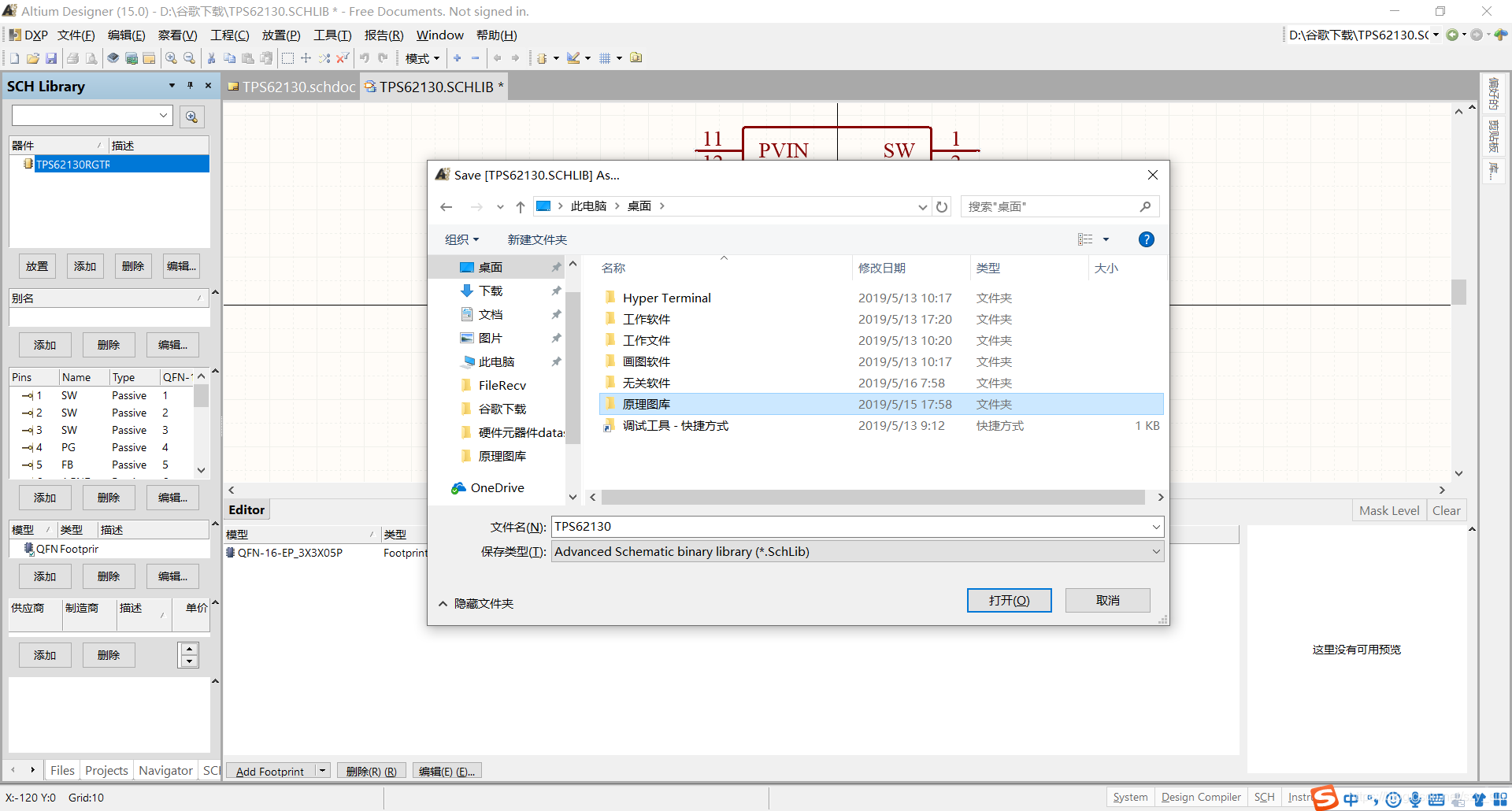Image resolution: width=1512 pixels, height=811 pixels.
Task: Expand the address bar path dropdown
Action: coord(922,207)
